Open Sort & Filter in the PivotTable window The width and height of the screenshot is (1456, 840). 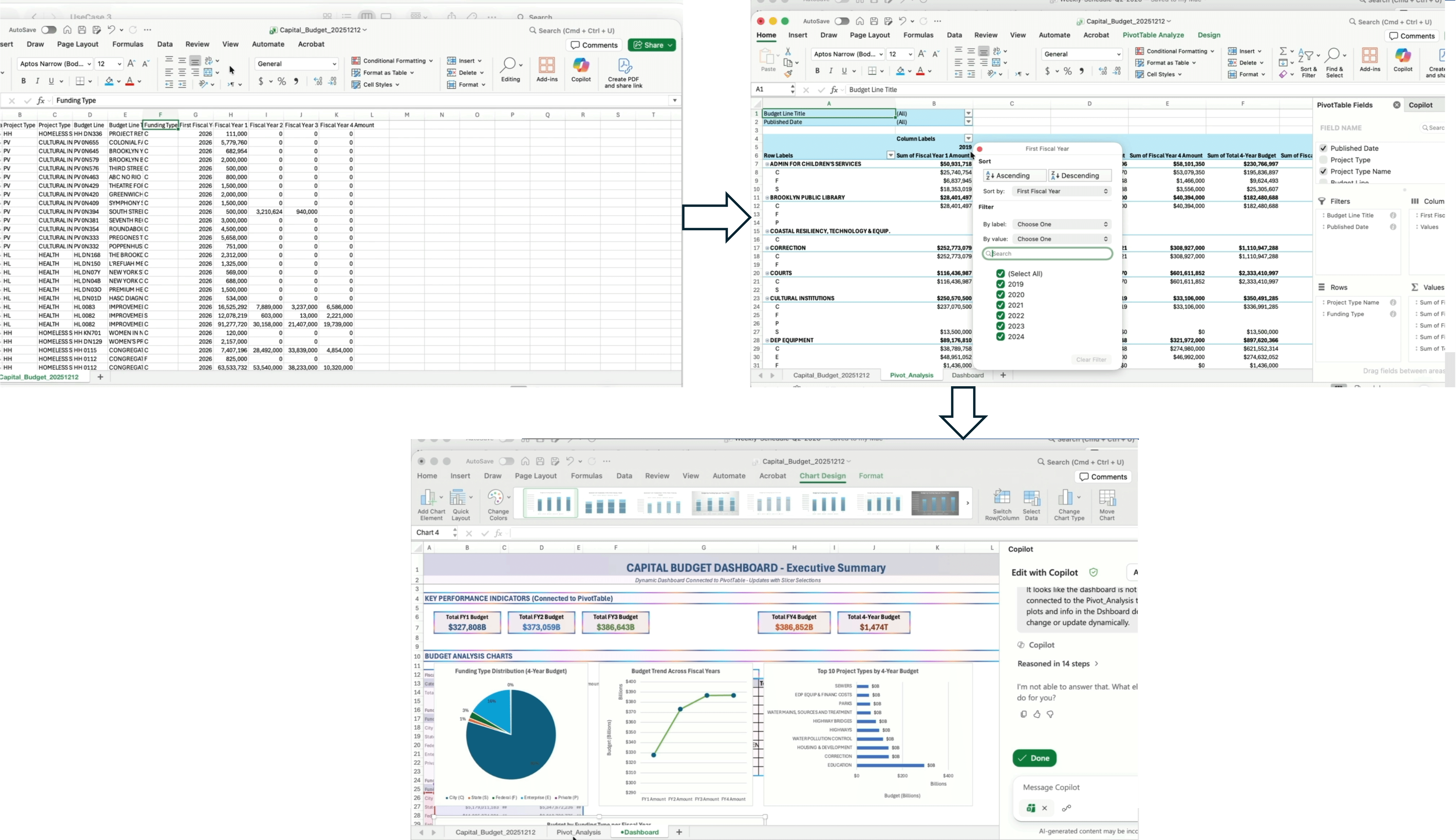pos(1308,63)
